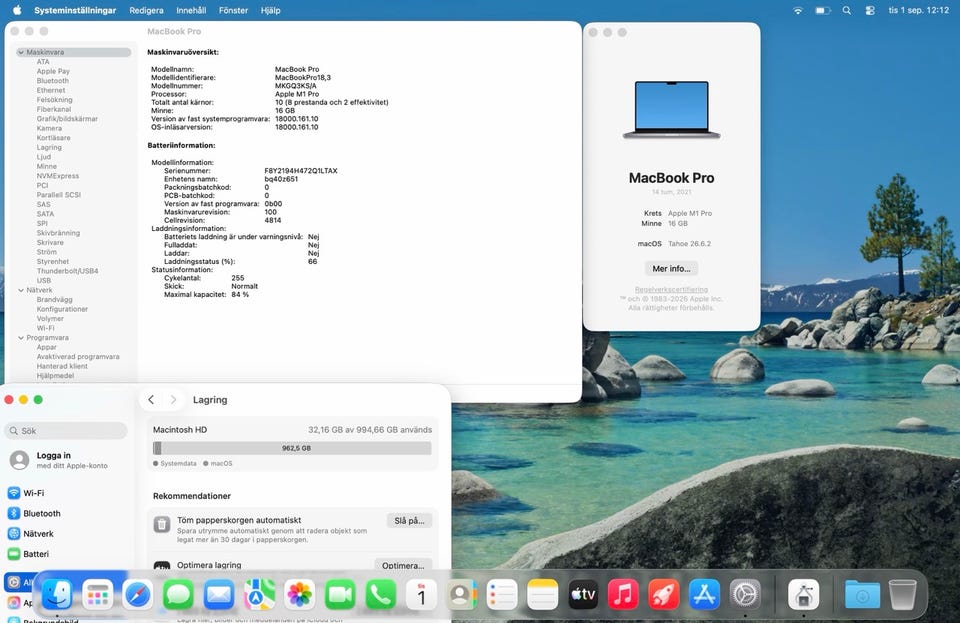960x623 pixels.
Task: Collapse the Programvara section in sidebar
Action: 21,338
